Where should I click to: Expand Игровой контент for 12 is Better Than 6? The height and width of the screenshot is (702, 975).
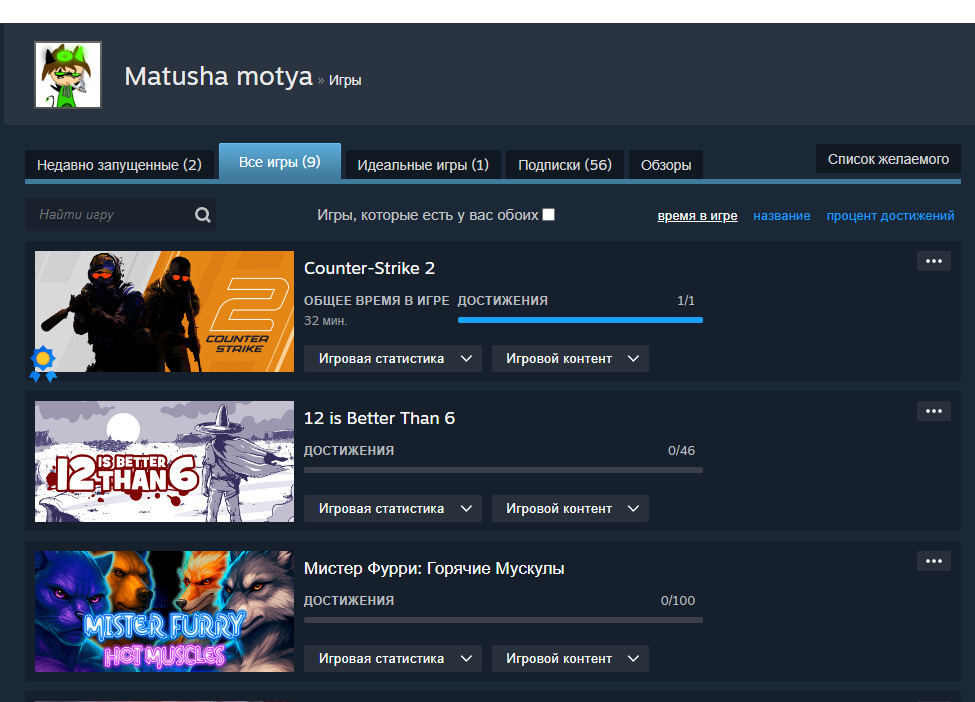[x=570, y=509]
